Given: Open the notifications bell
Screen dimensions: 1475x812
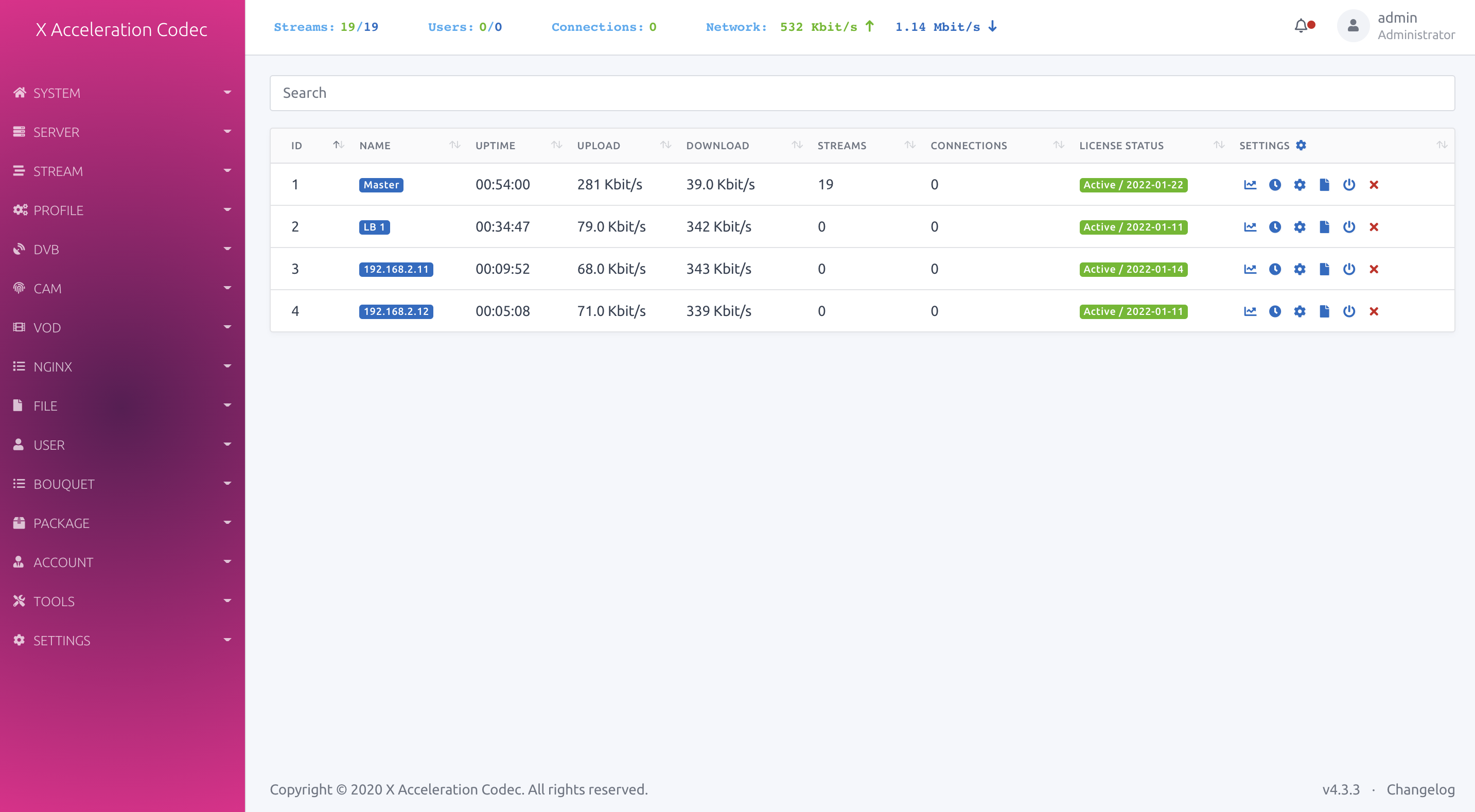Looking at the screenshot, I should pyautogui.click(x=1301, y=26).
